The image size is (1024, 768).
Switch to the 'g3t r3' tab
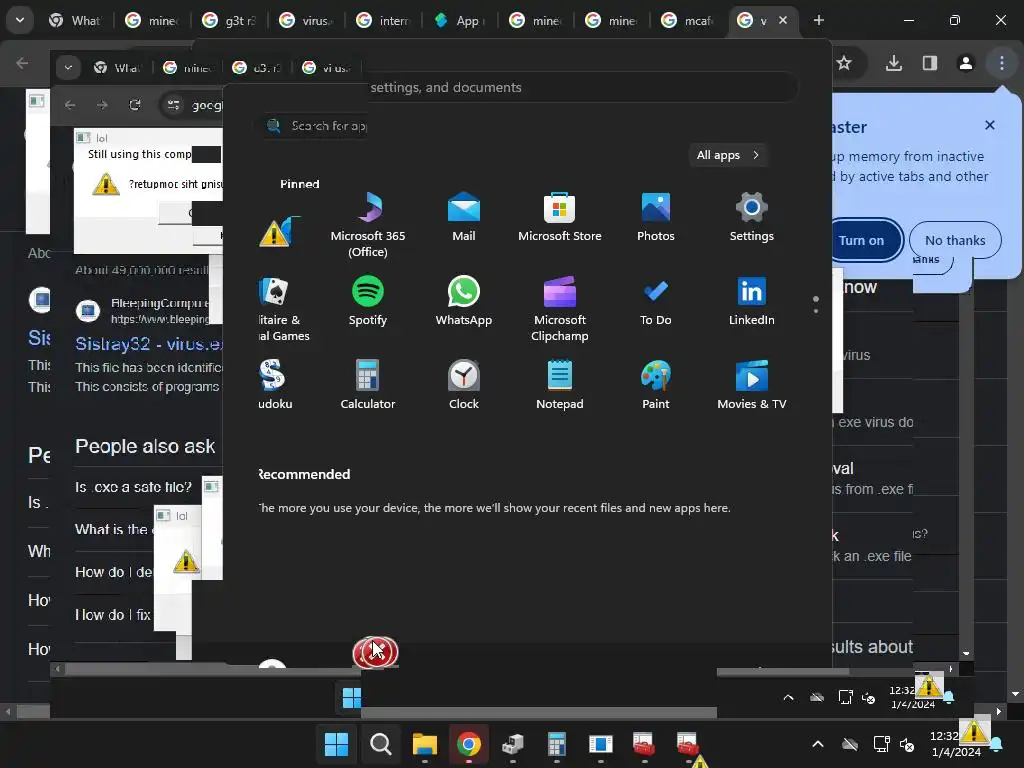[229, 21]
